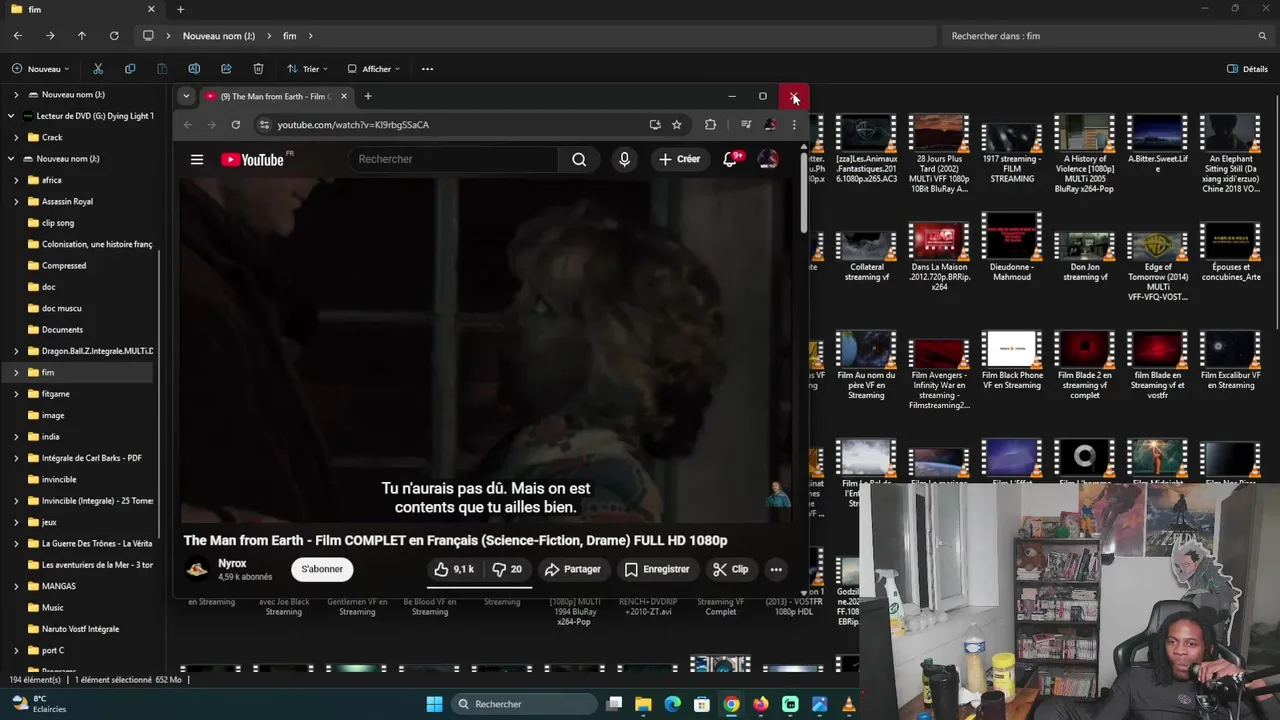1280x720 pixels.
Task: Like the video with 9,1 k thumbs up
Action: click(x=453, y=569)
